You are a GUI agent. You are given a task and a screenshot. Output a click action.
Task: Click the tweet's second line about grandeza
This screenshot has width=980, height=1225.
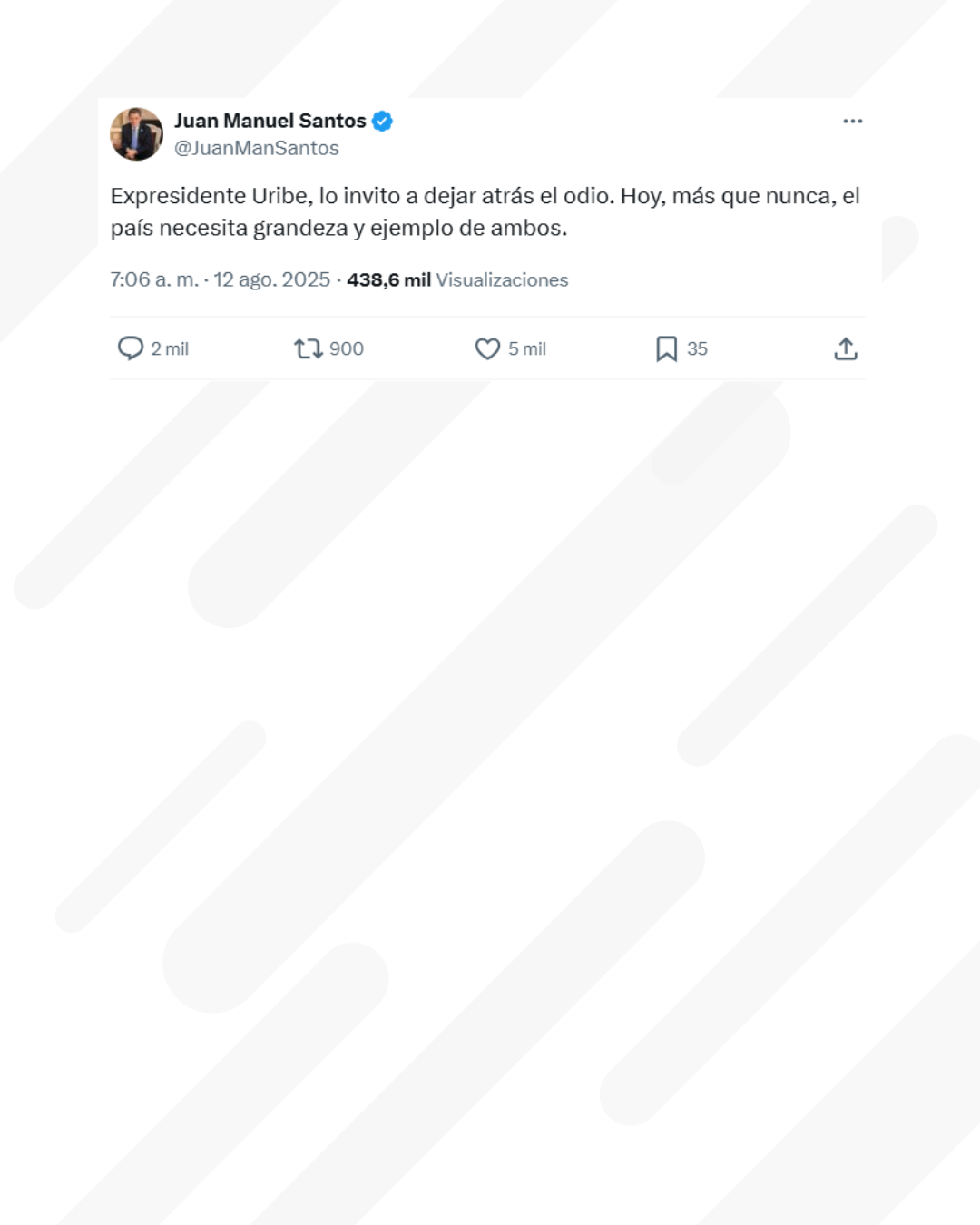point(338,228)
